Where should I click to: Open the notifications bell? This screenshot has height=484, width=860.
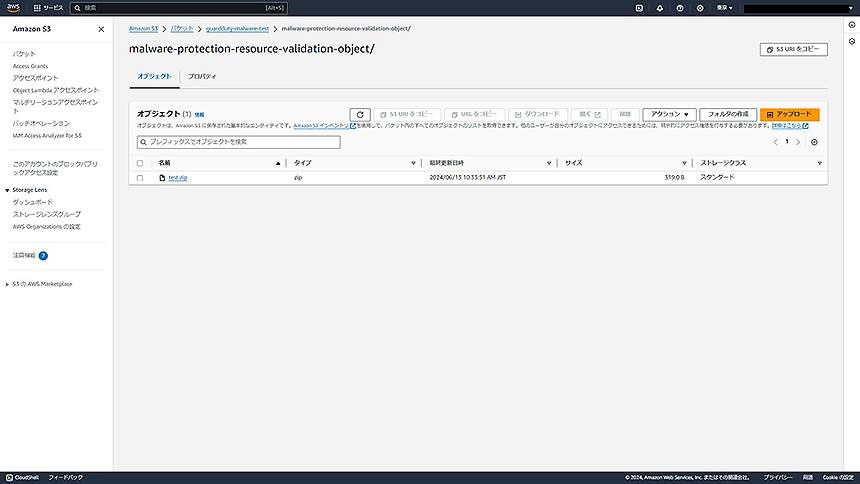click(659, 8)
